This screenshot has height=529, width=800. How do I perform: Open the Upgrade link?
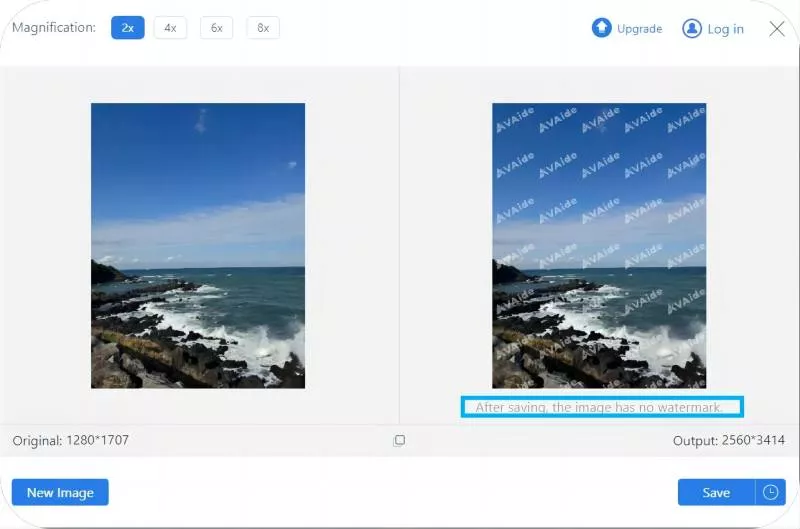coord(639,29)
